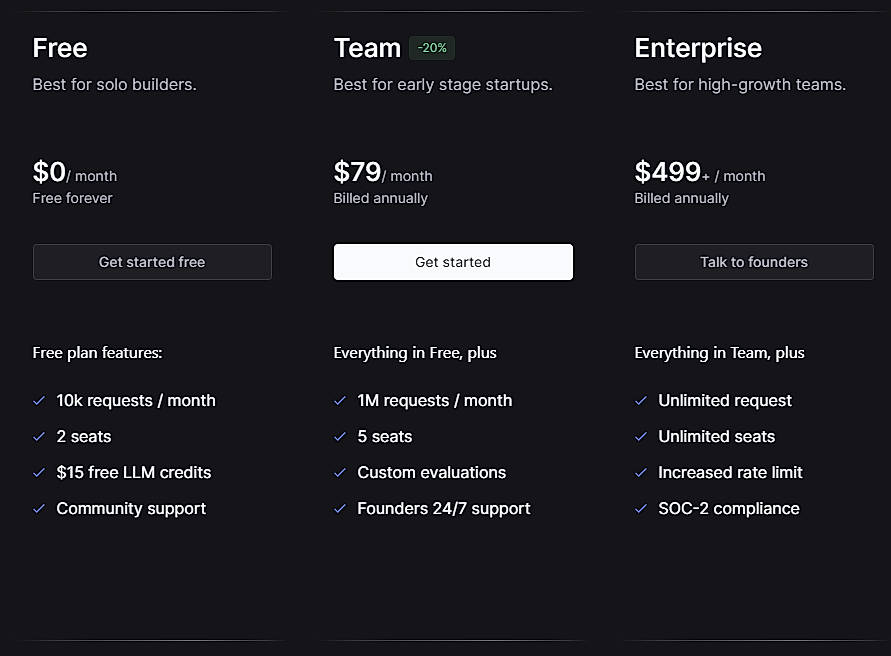
Task: Click the checkmark next to 2 seats
Action: click(x=39, y=436)
